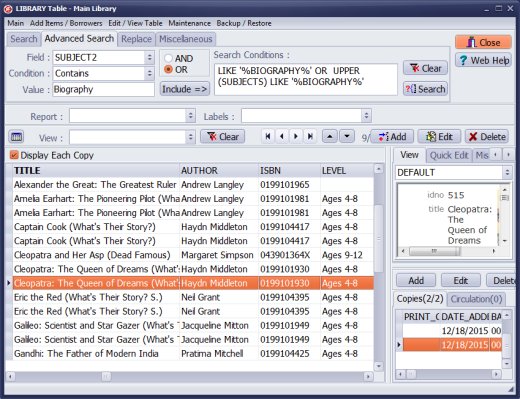Viewport: 520px width, 399px height.
Task: Click Add button in the copies panel
Action: pos(416,281)
